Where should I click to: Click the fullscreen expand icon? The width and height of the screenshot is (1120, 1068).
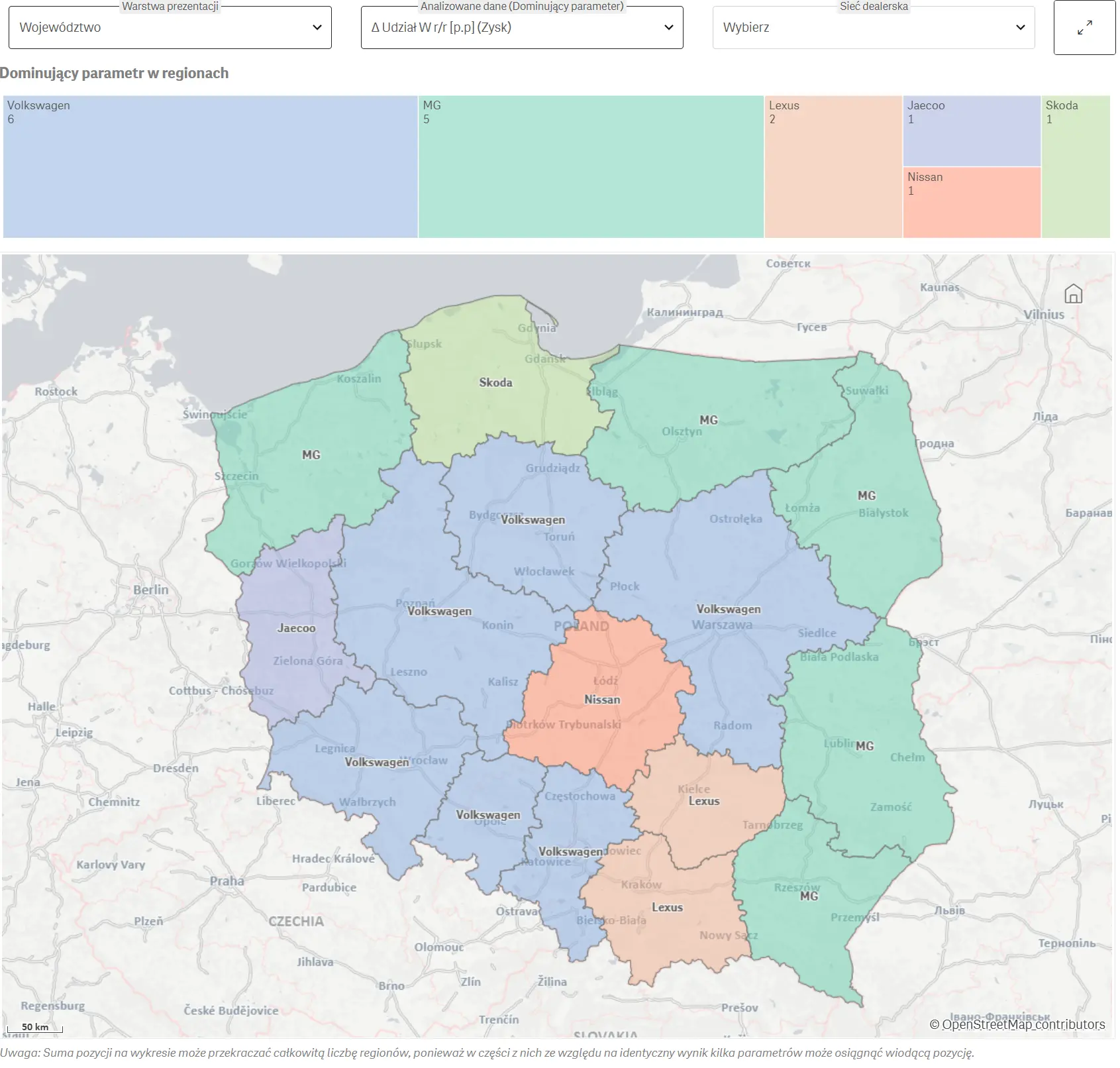(x=1084, y=28)
